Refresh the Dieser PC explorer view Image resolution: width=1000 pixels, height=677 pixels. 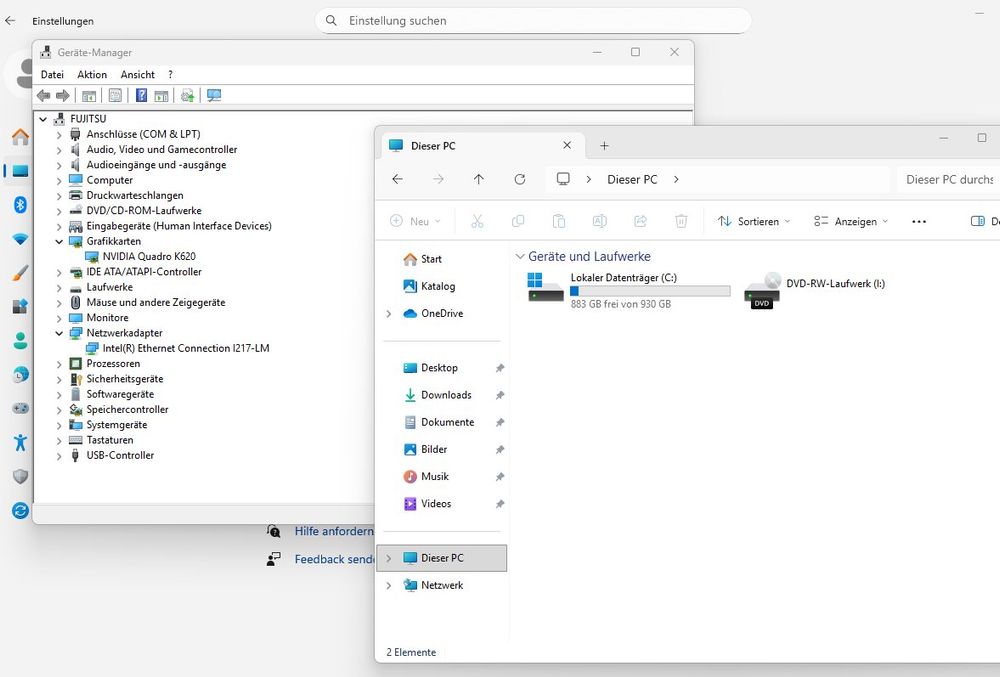coord(519,179)
